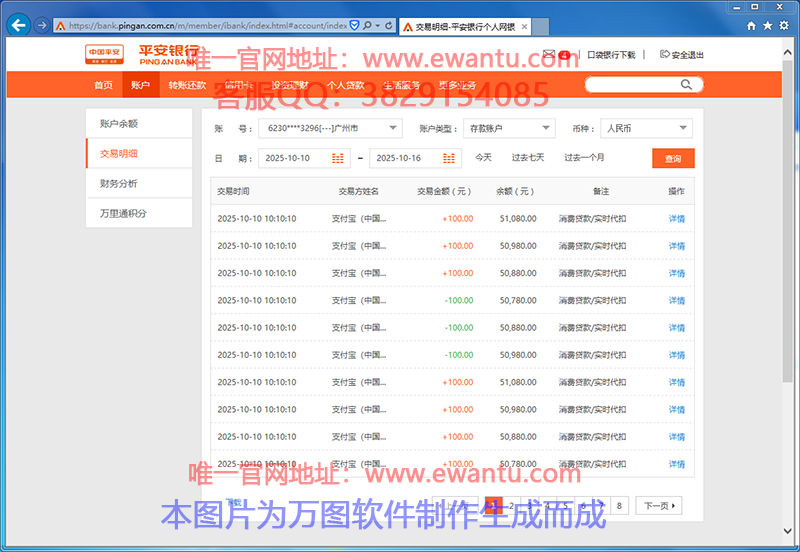Close the 交易明细 browser tab

(x=524, y=27)
